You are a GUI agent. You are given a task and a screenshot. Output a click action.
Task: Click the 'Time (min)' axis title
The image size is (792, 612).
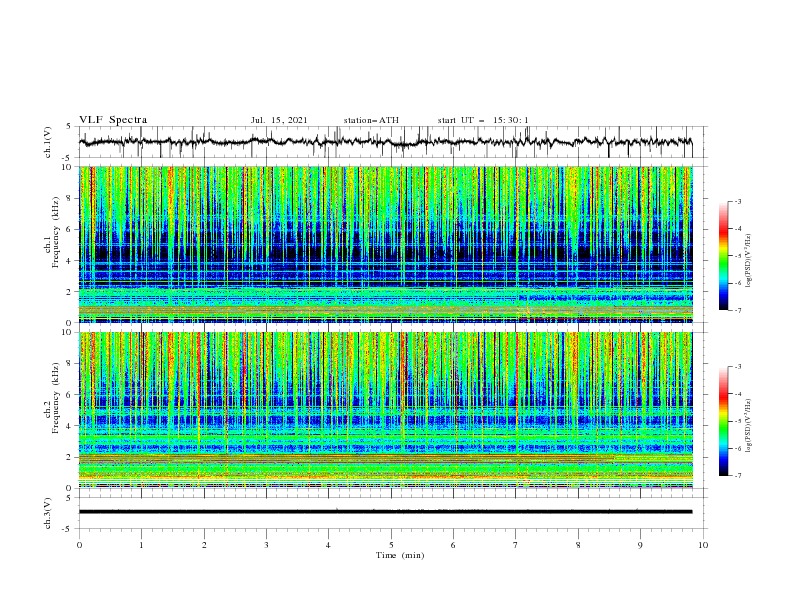[400, 555]
